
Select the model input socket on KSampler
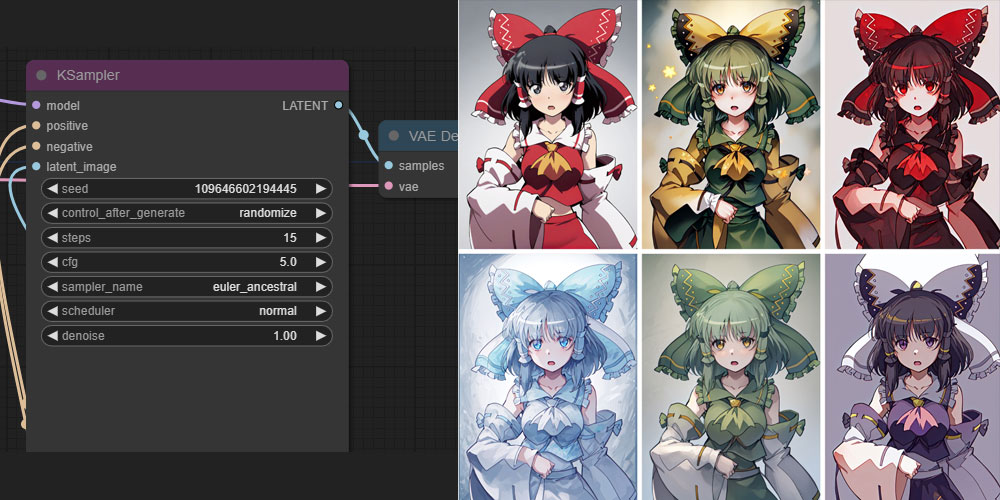(36, 105)
